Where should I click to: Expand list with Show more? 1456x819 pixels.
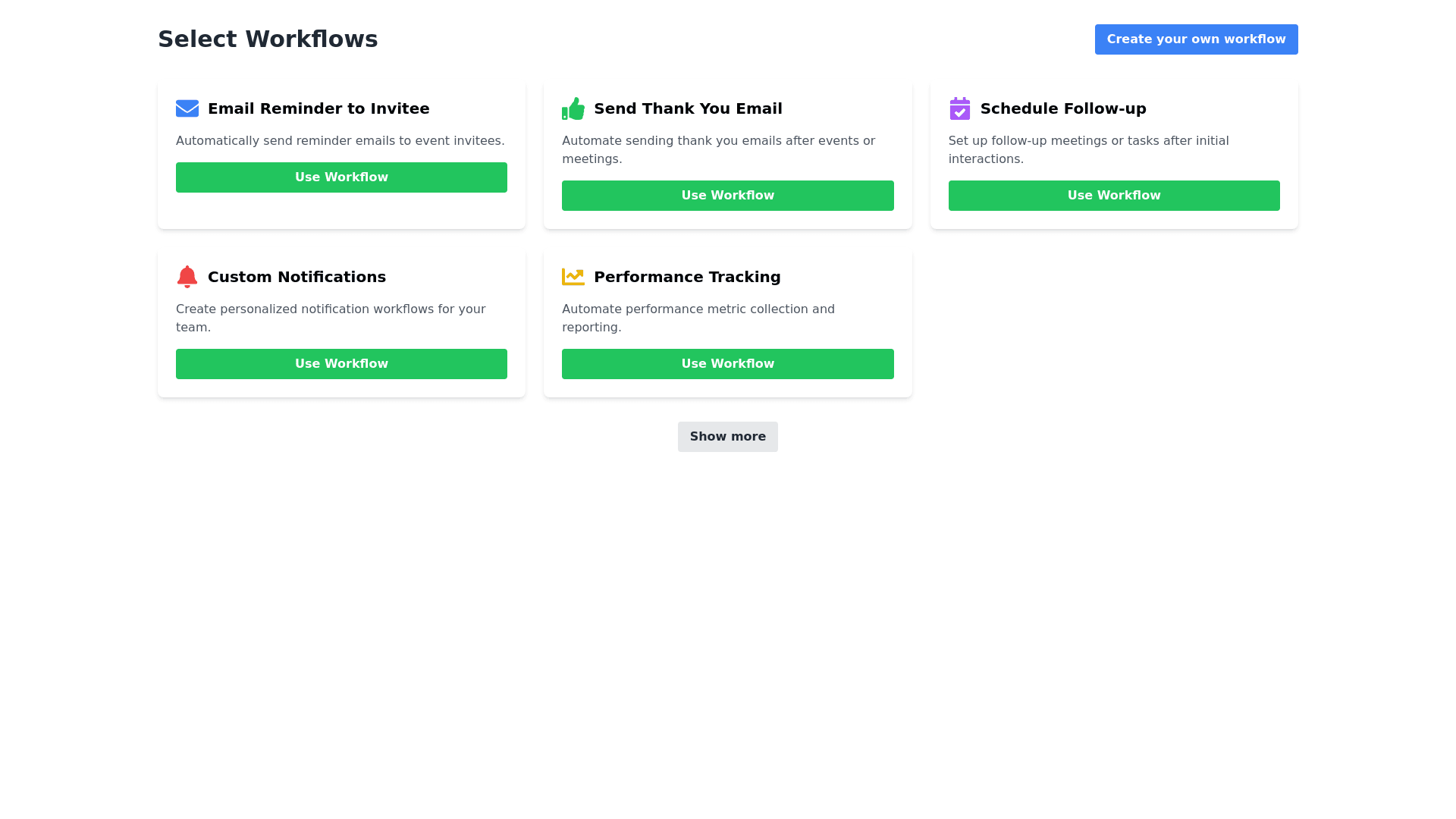pyautogui.click(x=727, y=437)
